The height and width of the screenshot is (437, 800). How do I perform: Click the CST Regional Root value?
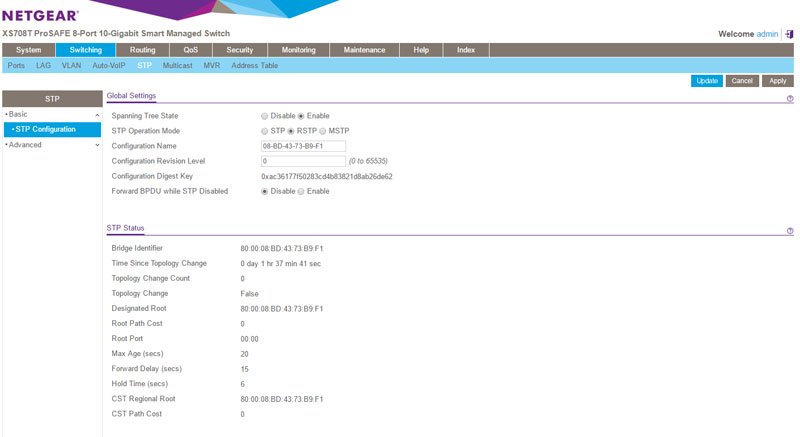pyautogui.click(x=282, y=399)
